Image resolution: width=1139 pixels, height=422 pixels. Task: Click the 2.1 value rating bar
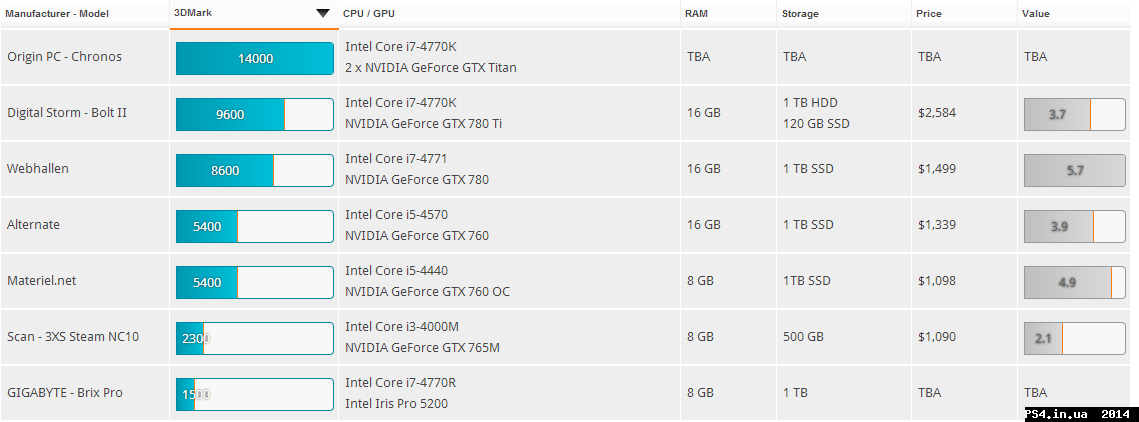[1075, 338]
